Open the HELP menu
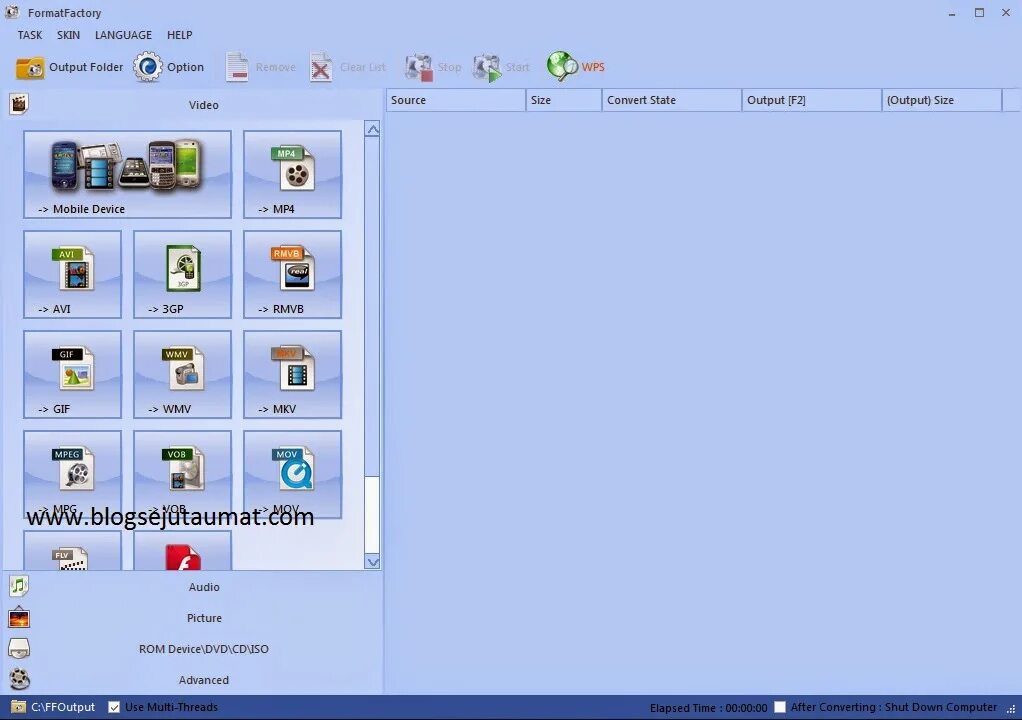The height and width of the screenshot is (720, 1022). pos(179,35)
